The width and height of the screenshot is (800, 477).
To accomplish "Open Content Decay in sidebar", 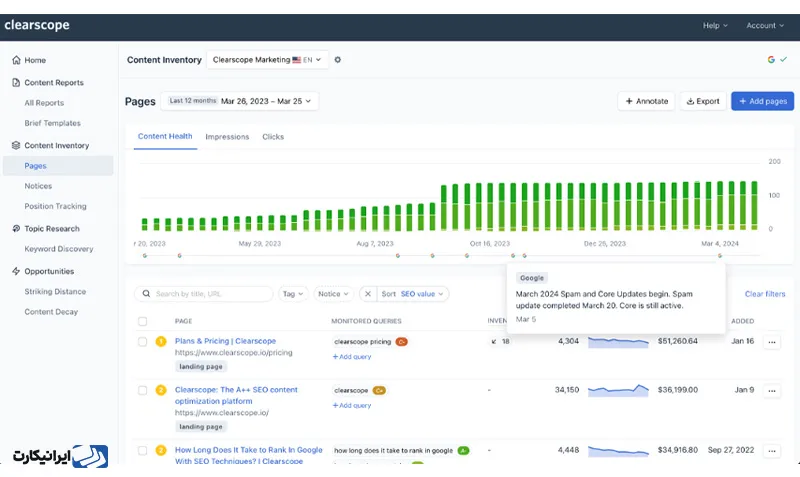I will click(x=51, y=312).
